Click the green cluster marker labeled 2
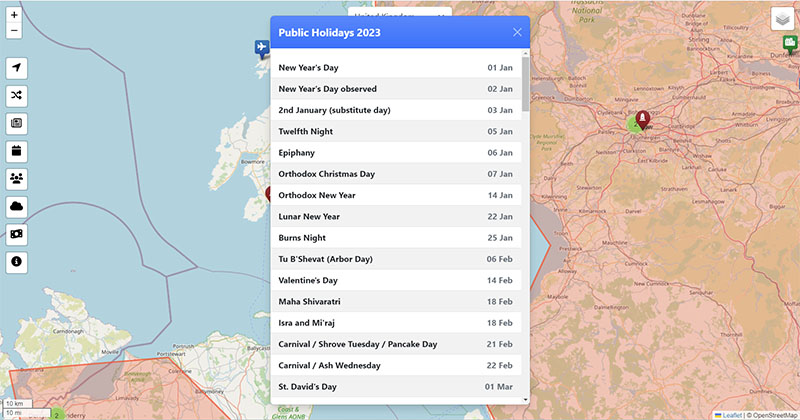Image resolution: width=800 pixels, height=420 pixels. click(57, 414)
